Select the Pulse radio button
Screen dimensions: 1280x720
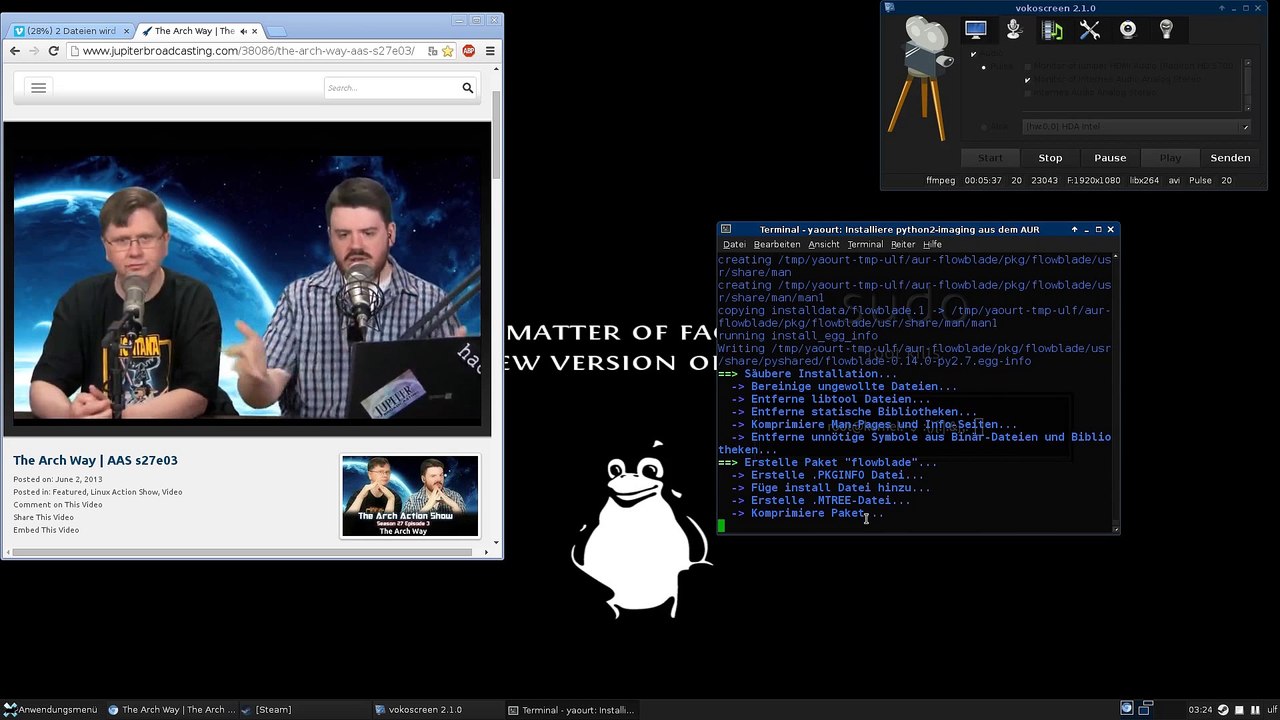pyautogui.click(x=984, y=67)
